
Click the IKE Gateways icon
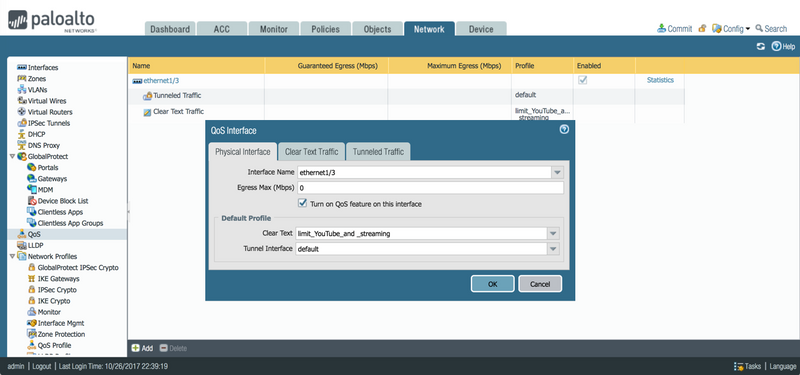32,279
